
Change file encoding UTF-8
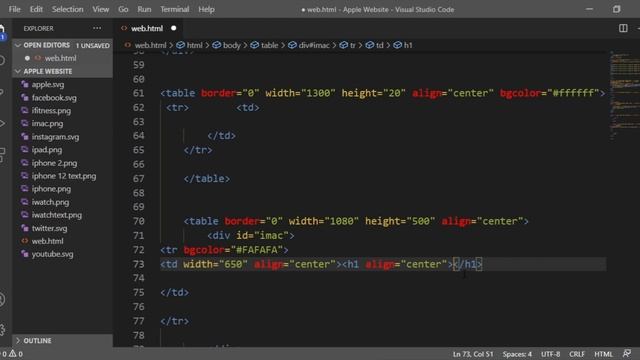coord(550,354)
